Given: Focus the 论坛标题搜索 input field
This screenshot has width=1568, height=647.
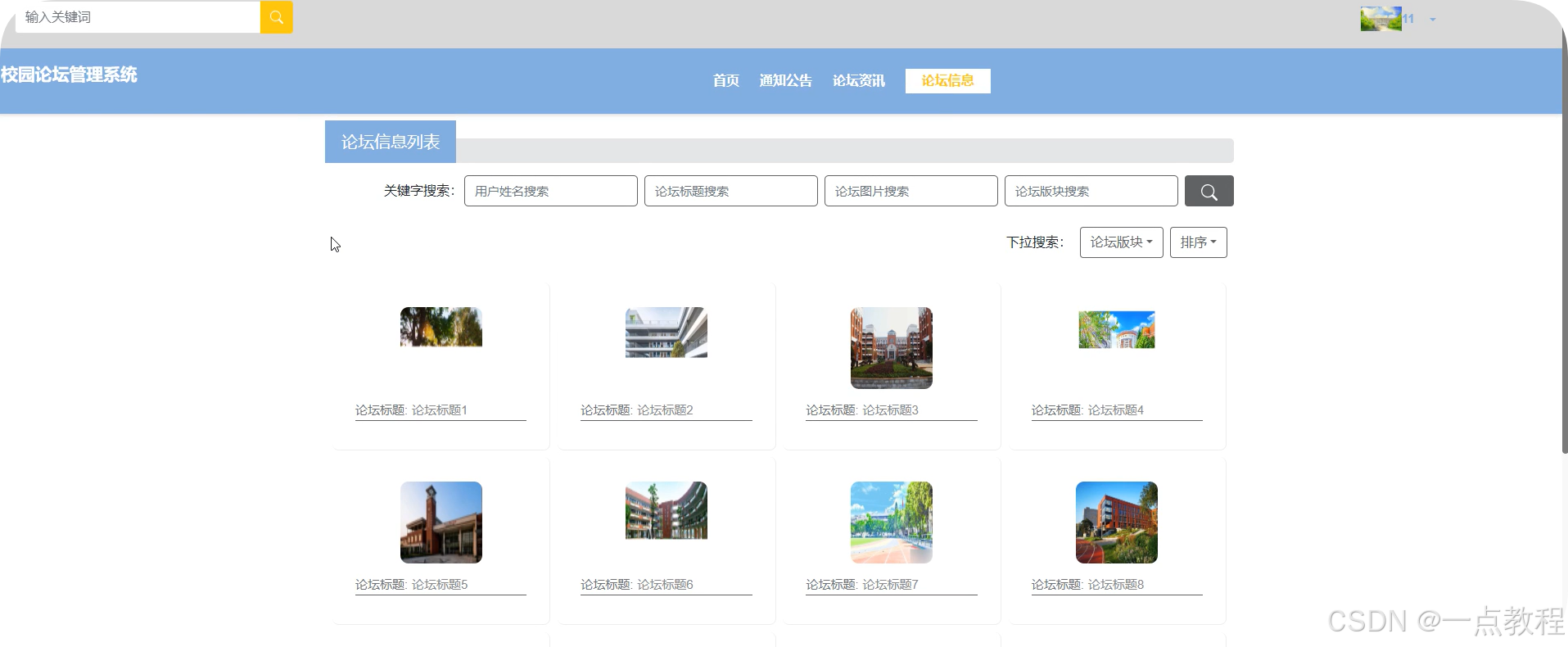Looking at the screenshot, I should coord(731,191).
